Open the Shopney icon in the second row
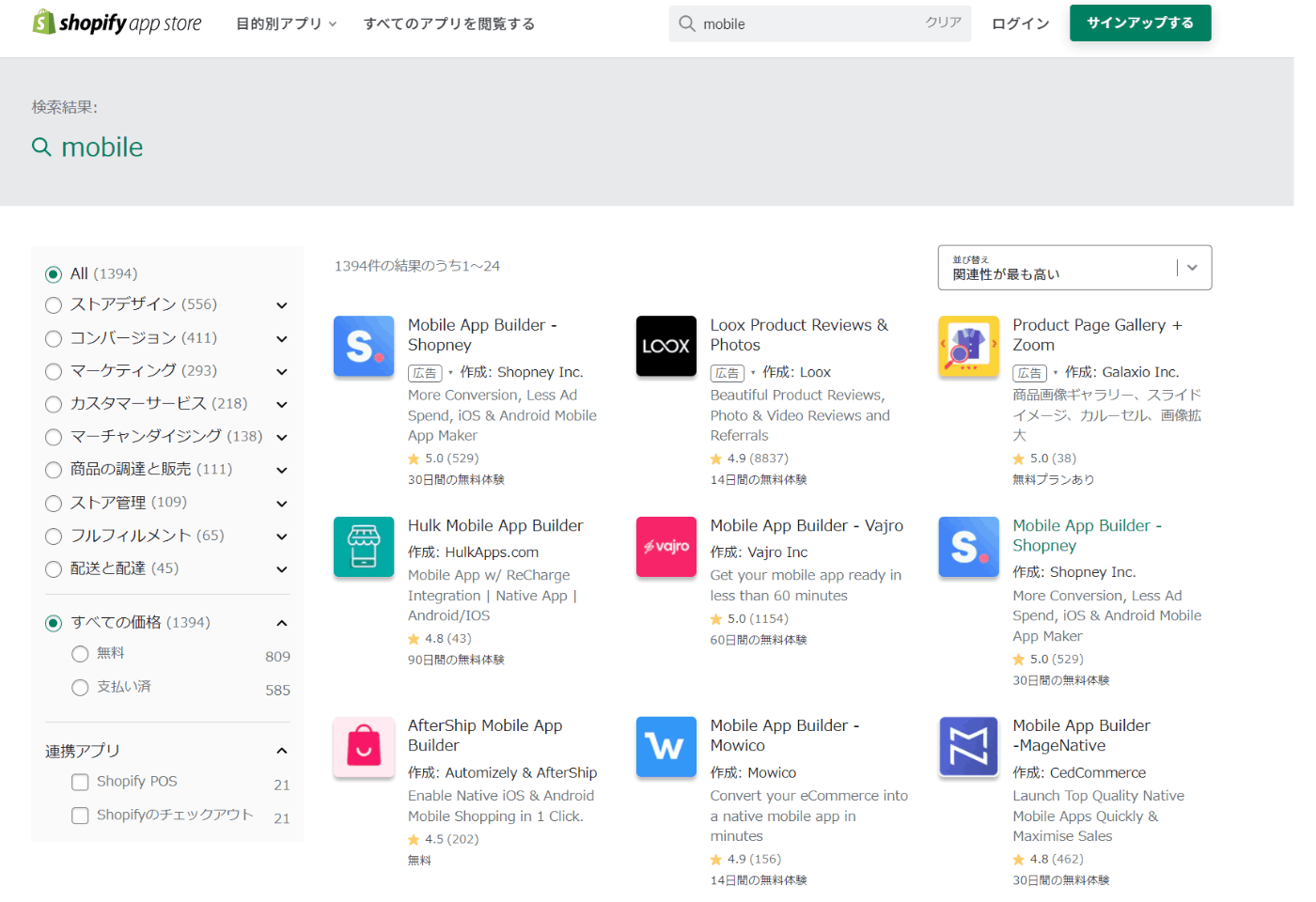The width and height of the screenshot is (1316, 902). tap(968, 547)
